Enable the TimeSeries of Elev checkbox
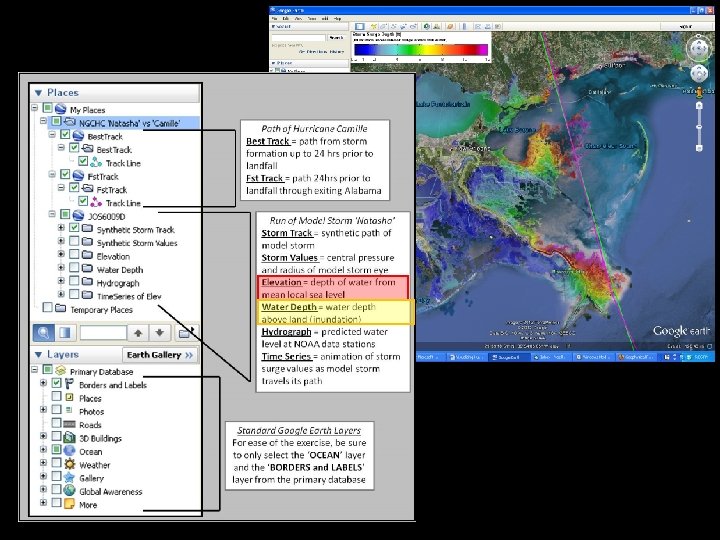Image resolution: width=720 pixels, height=540 pixels. pos(74,295)
